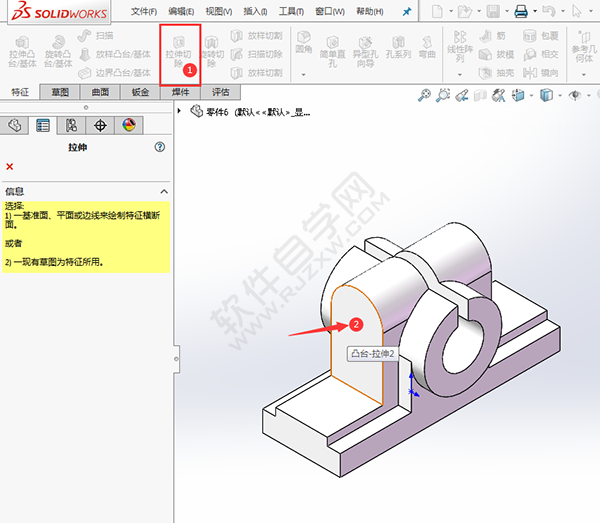Select the 包覆 wrap tool

tap(541, 36)
